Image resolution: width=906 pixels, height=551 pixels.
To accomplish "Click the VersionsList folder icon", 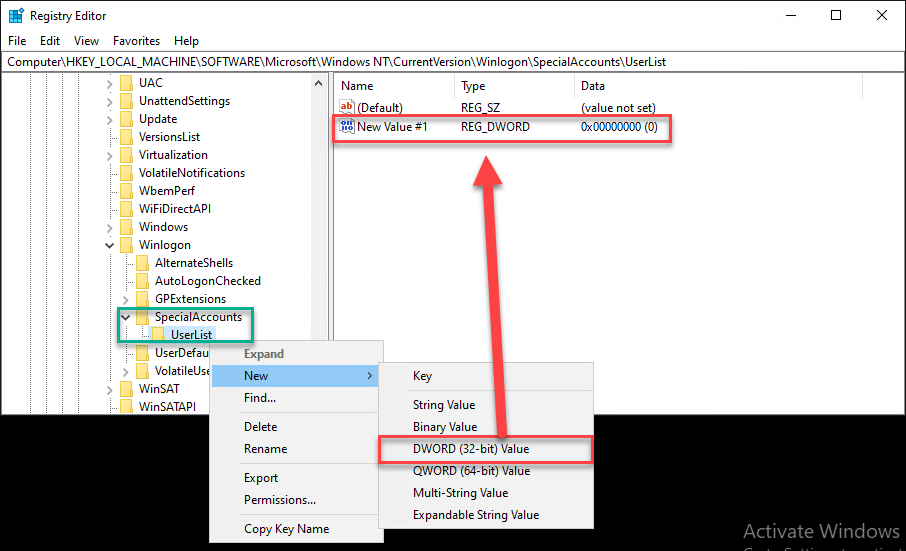I will [126, 137].
